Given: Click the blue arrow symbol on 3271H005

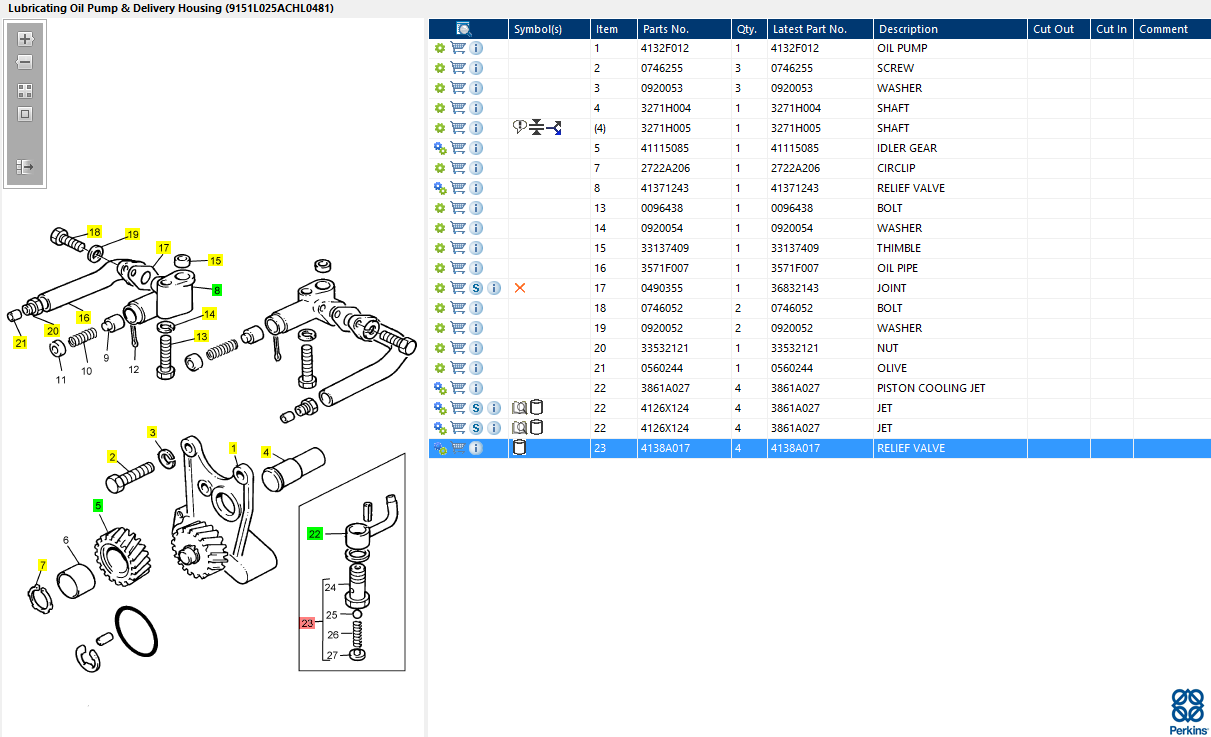Looking at the screenshot, I should 554,128.
